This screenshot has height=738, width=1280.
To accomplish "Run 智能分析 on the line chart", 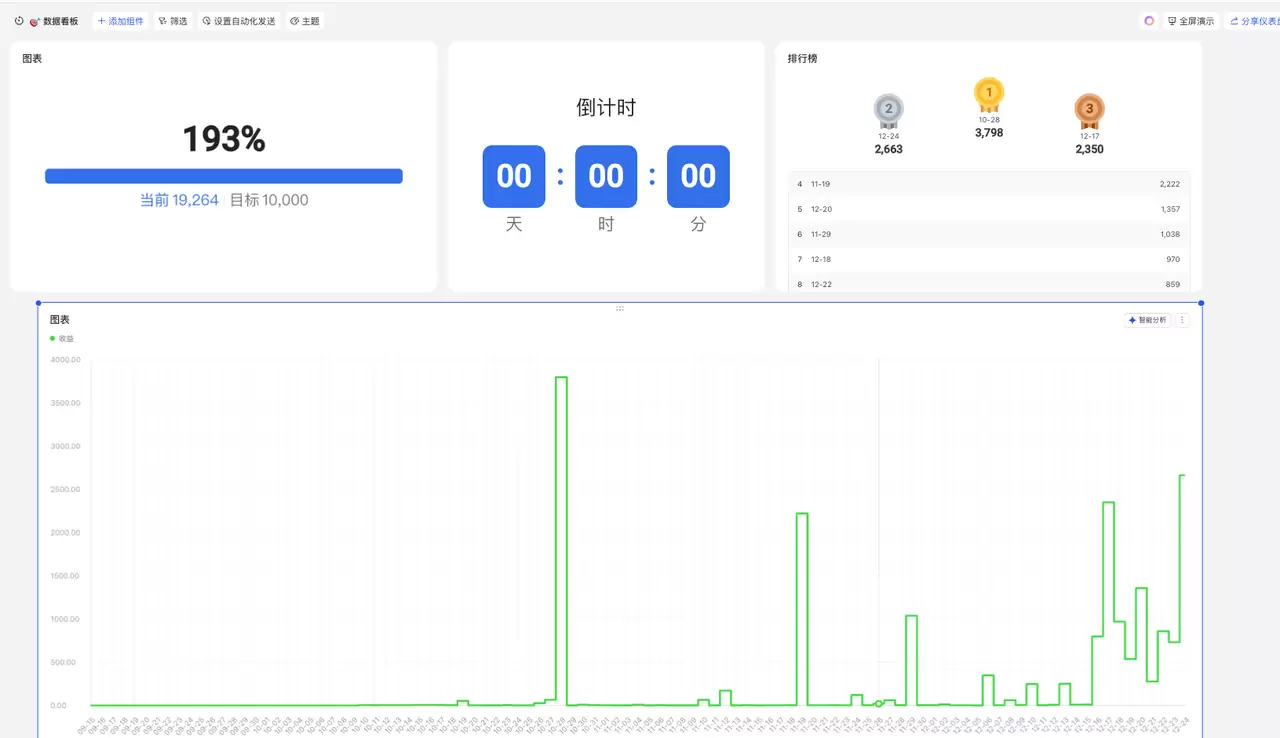I will (x=1147, y=320).
